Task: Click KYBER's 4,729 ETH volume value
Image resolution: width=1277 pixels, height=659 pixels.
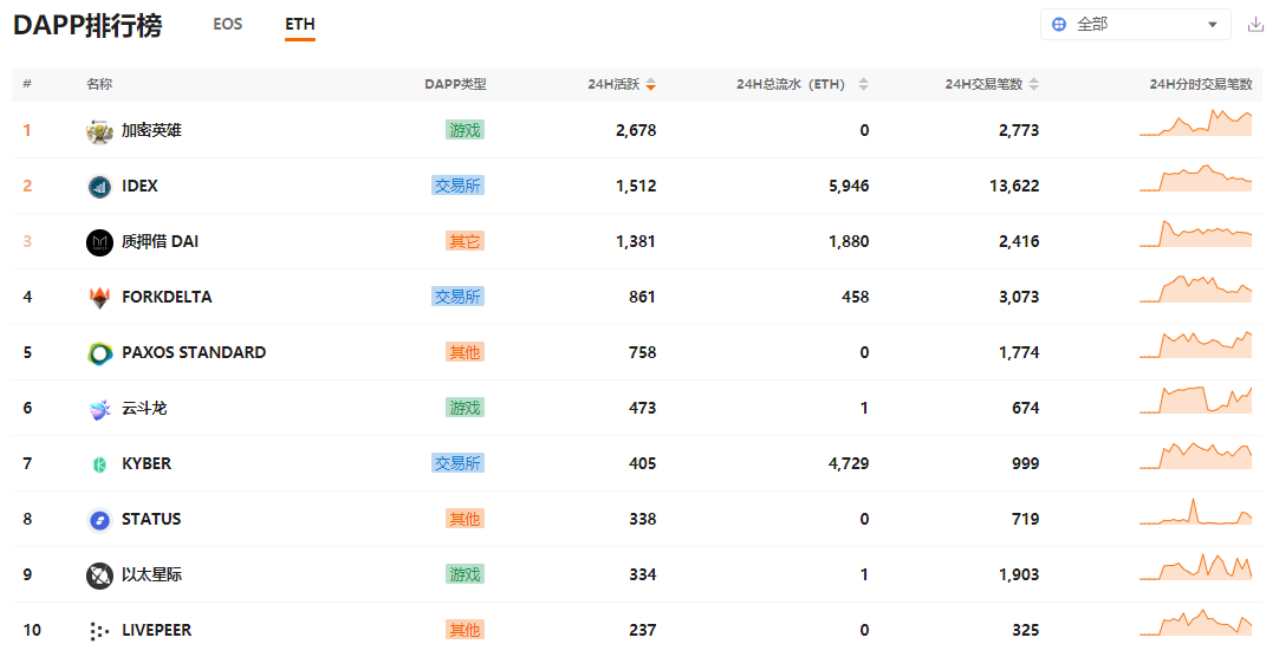Action: [849, 464]
